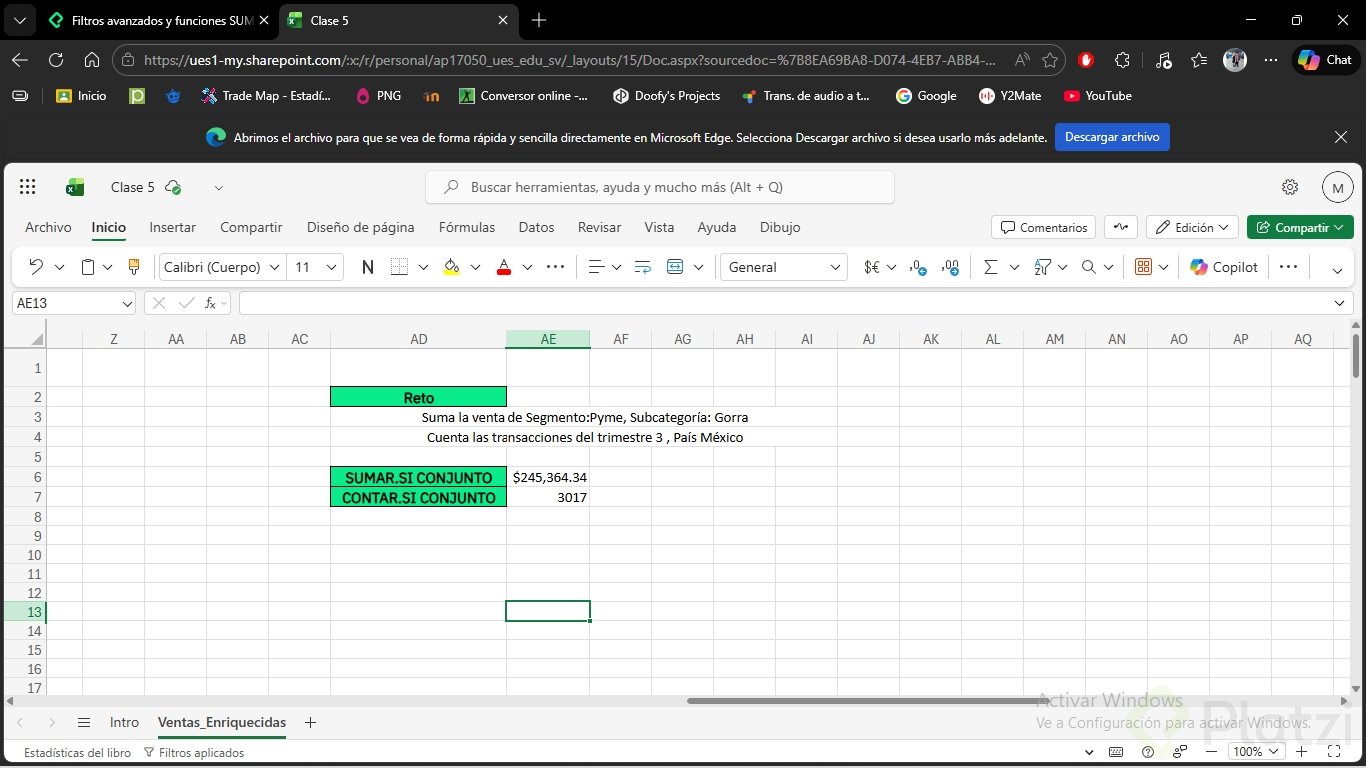The width and height of the screenshot is (1366, 768).
Task: Click the search box Buscar herramientas
Action: click(x=660, y=187)
